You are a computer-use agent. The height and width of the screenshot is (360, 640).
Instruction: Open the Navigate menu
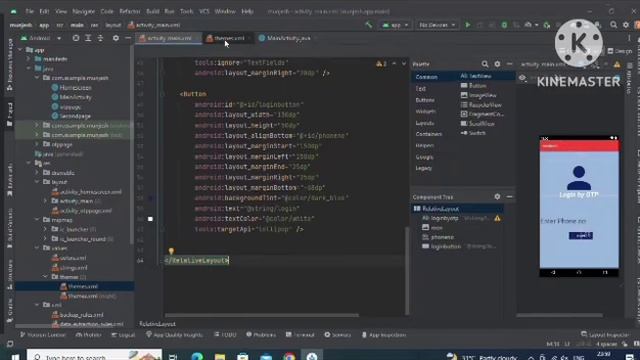pyautogui.click(x=83, y=11)
